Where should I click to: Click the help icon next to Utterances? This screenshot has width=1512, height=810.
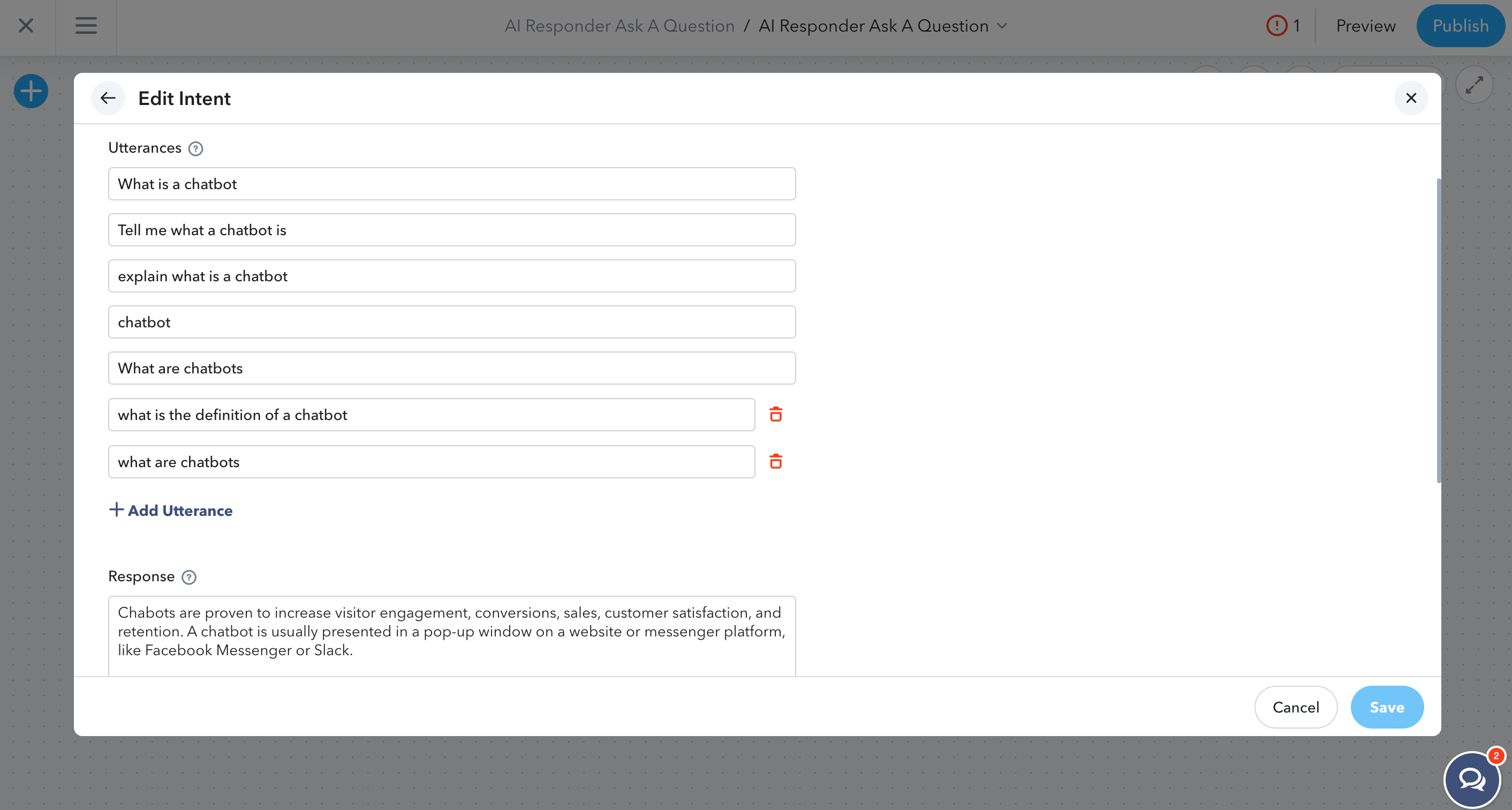pyautogui.click(x=196, y=149)
